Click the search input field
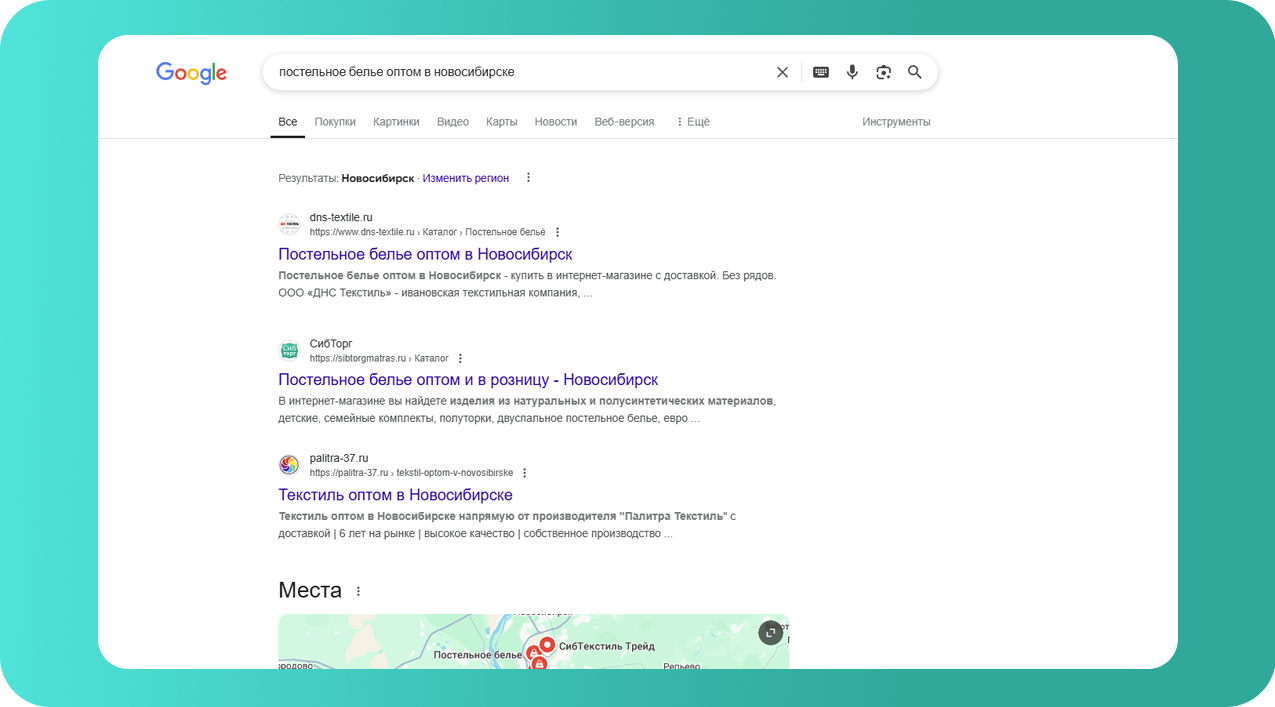The image size is (1275, 707). click(520, 72)
